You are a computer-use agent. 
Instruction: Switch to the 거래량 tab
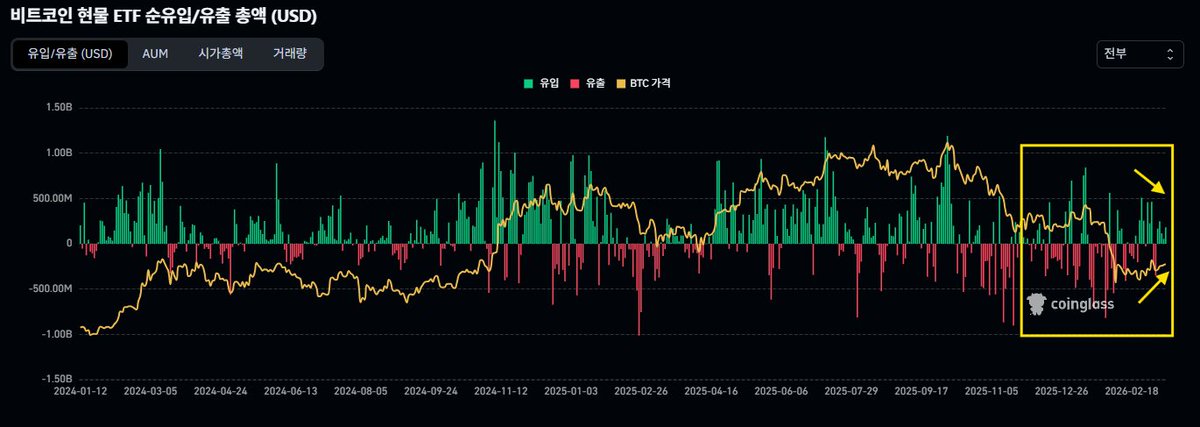(x=290, y=54)
